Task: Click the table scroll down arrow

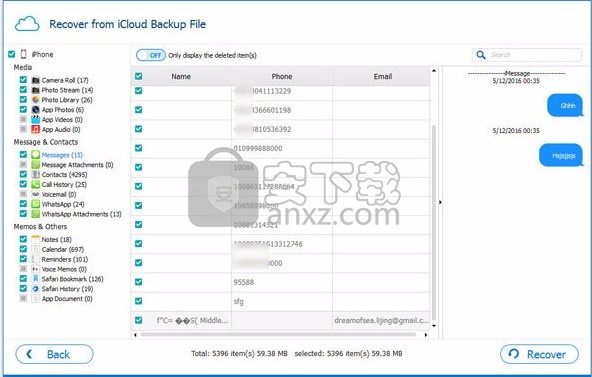Action: 434,326
